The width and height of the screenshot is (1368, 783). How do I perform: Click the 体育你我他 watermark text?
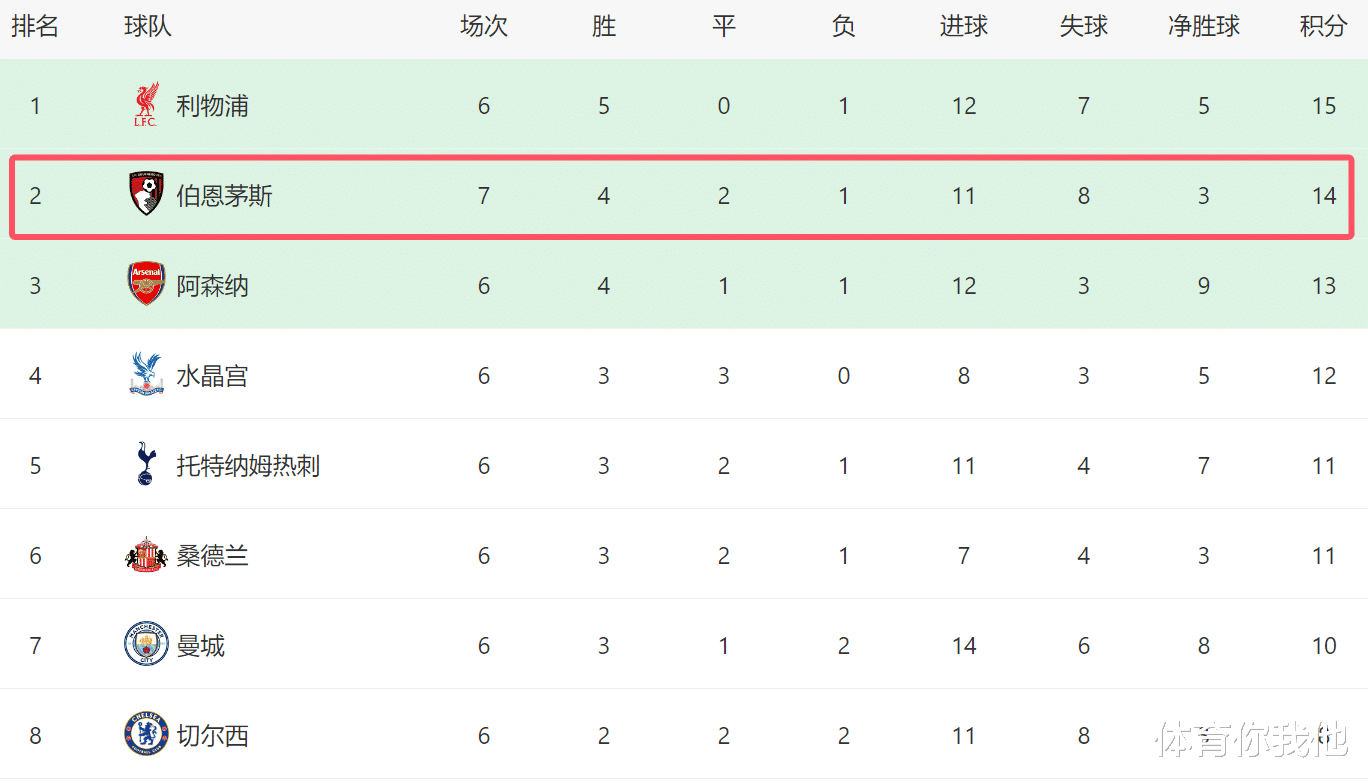pos(1251,740)
